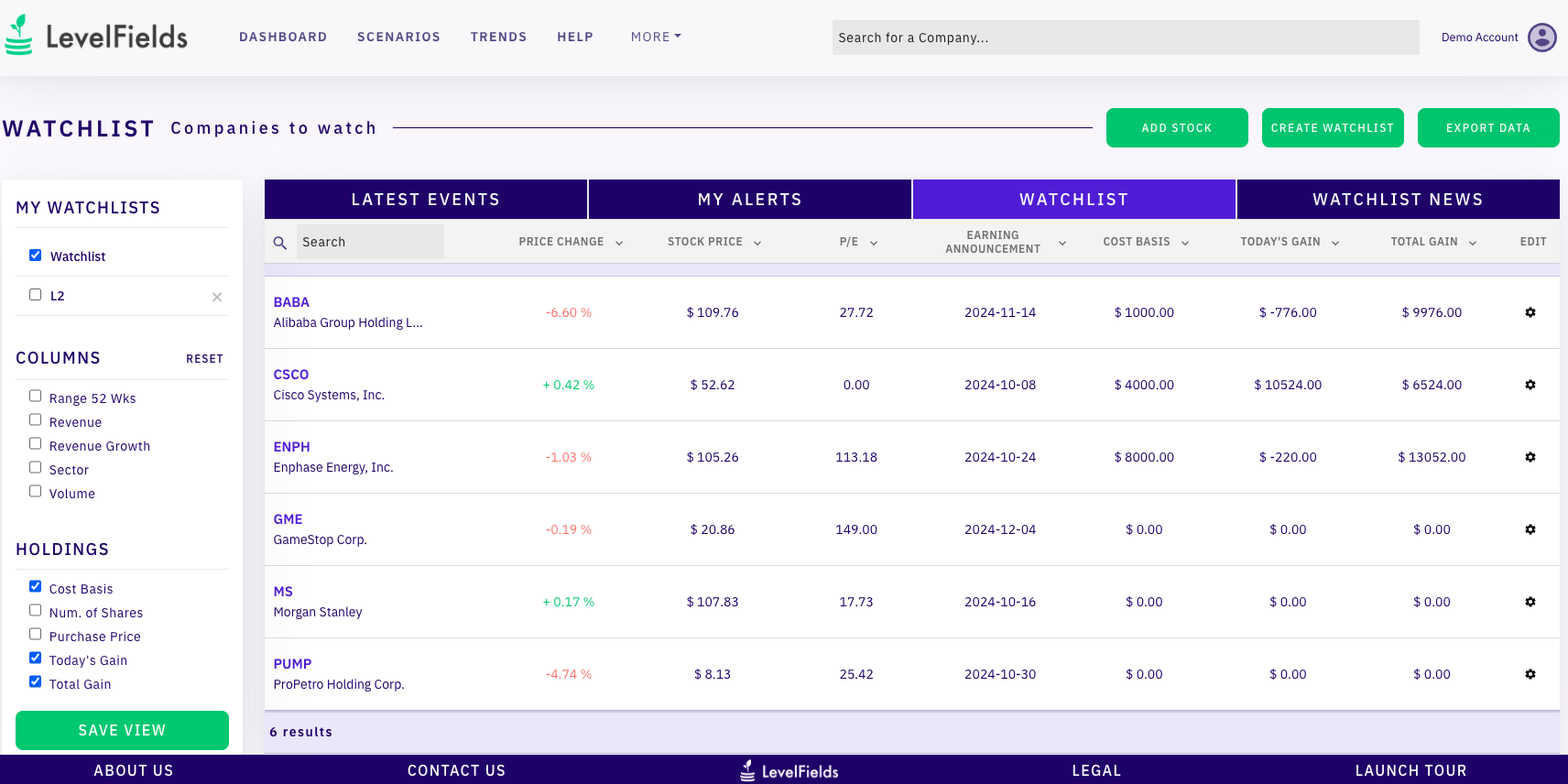Uncheck the Total Gain holding

coord(35,681)
